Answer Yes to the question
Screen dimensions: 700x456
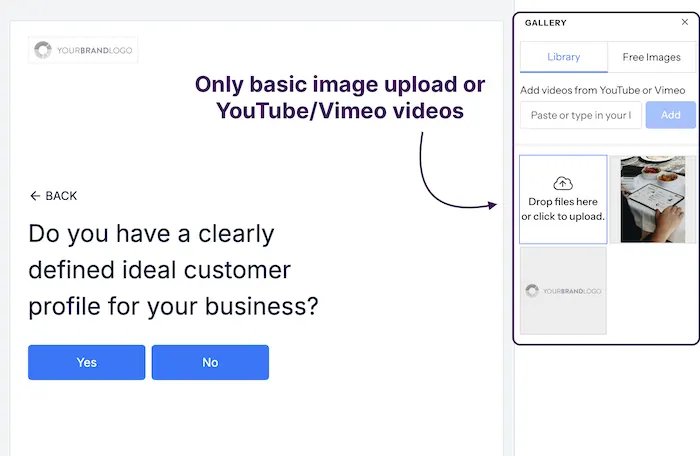pyautogui.click(x=87, y=362)
